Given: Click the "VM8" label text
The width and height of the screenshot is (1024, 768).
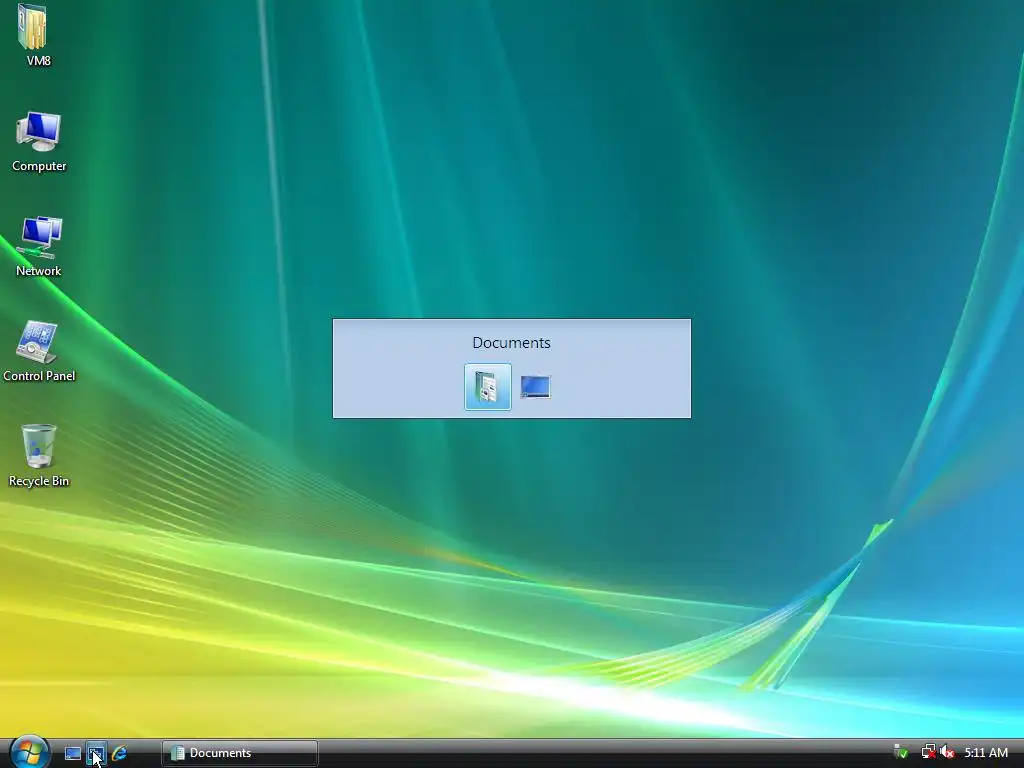Looking at the screenshot, I should click(x=39, y=61).
